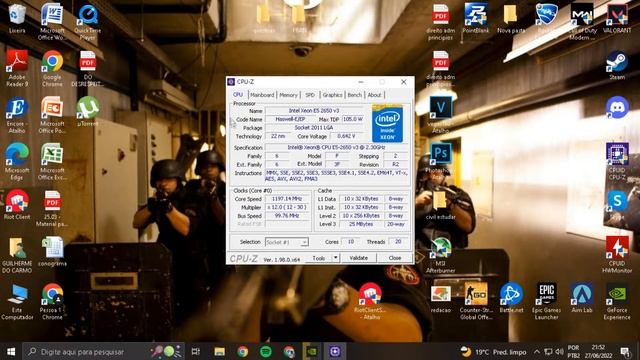Viewport: 640px width, 360px height.
Task: Open the redacao file on desktop
Action: click(x=440, y=298)
